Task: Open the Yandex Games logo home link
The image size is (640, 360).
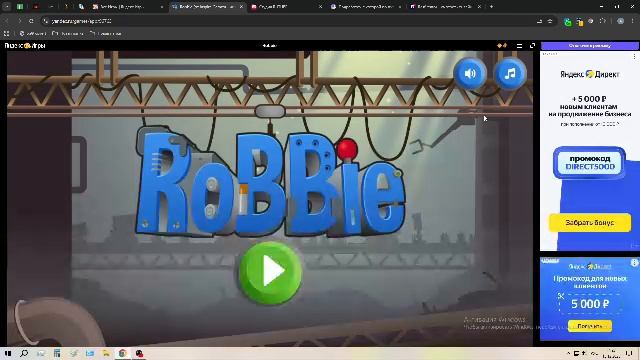Action: (x=24, y=45)
